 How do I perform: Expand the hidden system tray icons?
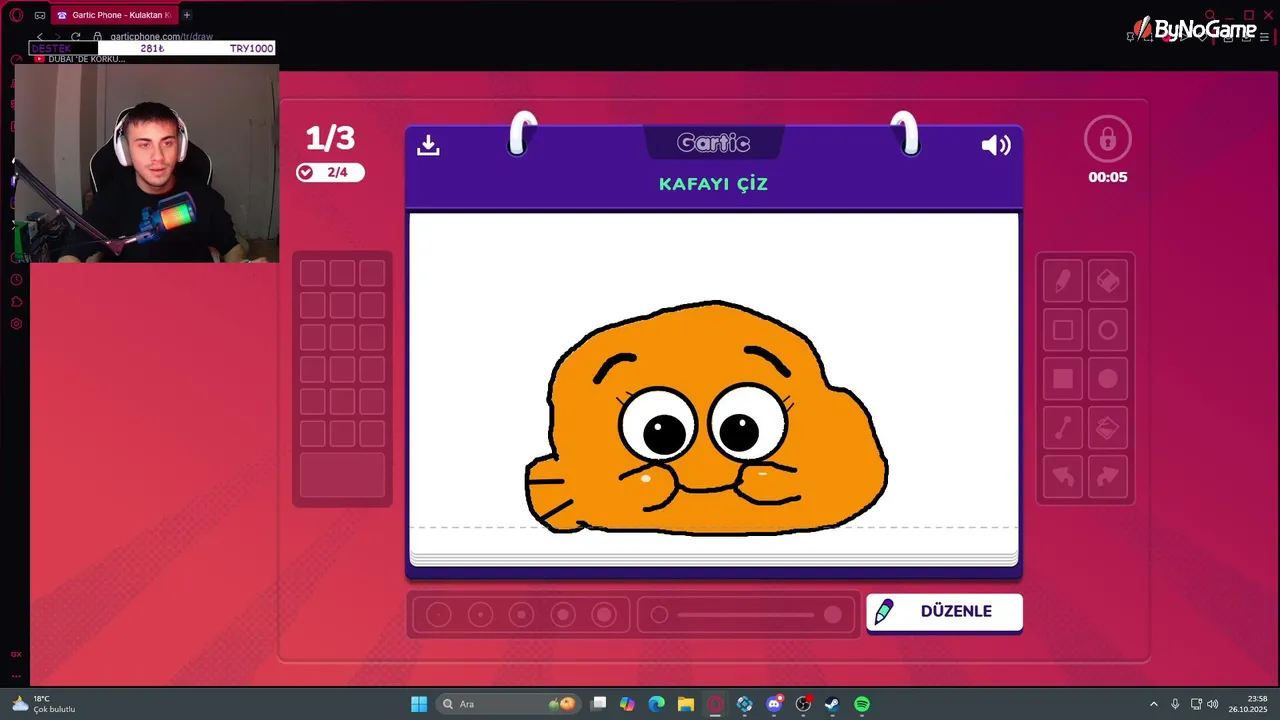coord(1153,704)
